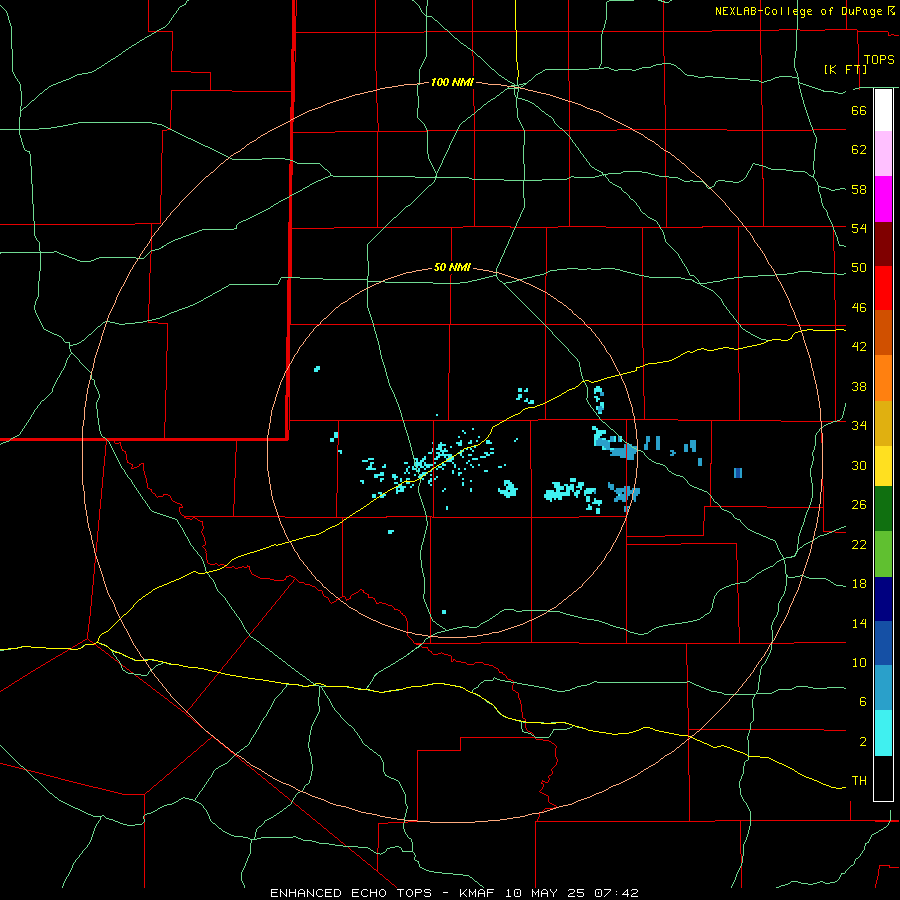Click the legend value 34
Image resolution: width=900 pixels, height=900 pixels.
[x=859, y=426]
